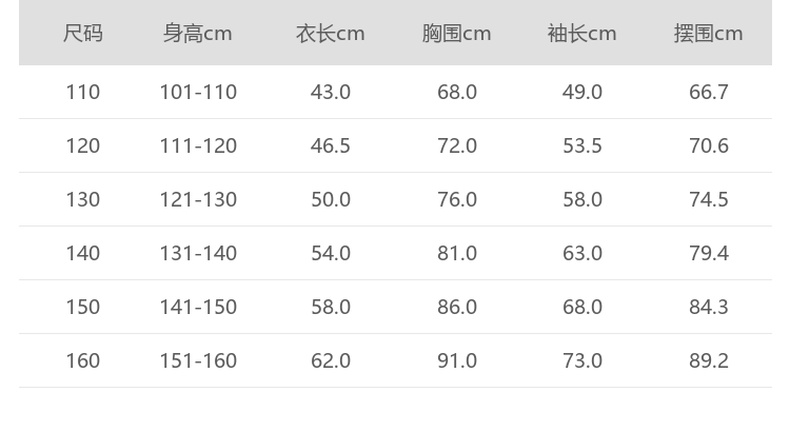Viewport: 790px width, 431px height.
Task: Select size 150 in the size column
Action: click(x=83, y=307)
